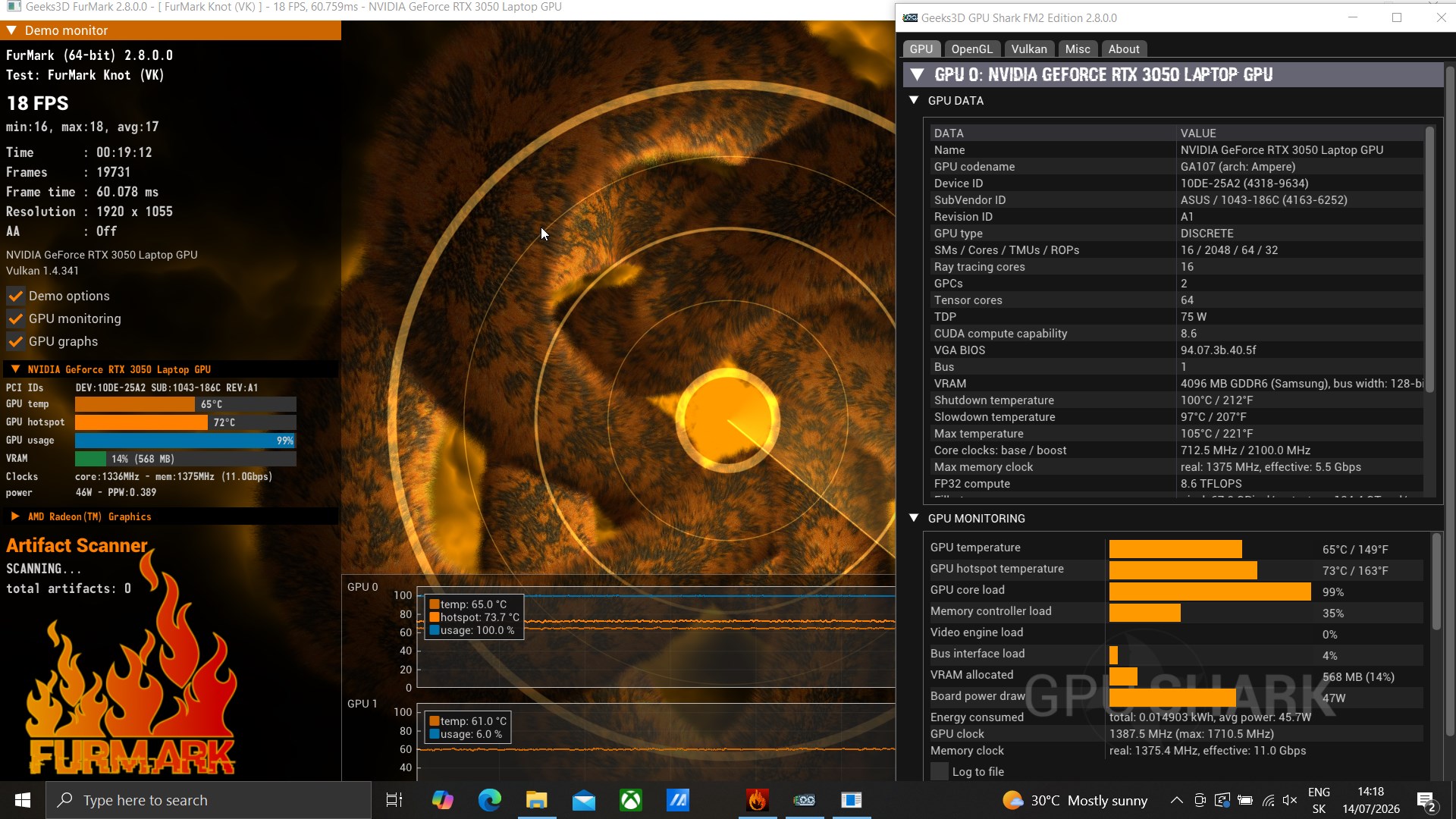Open the network tray icon
The image size is (1456, 819).
tap(1268, 800)
